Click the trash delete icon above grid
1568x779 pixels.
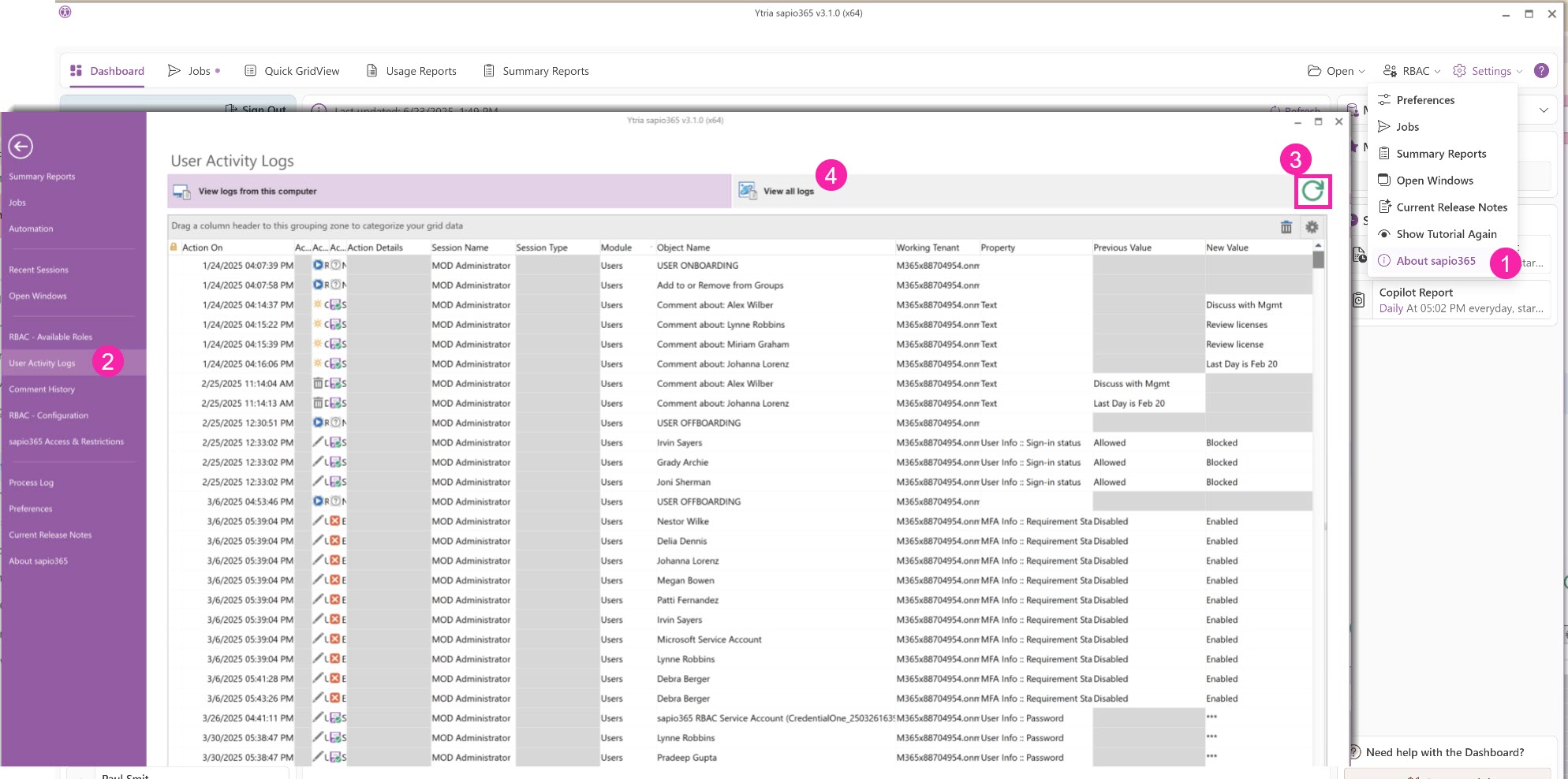1286,227
